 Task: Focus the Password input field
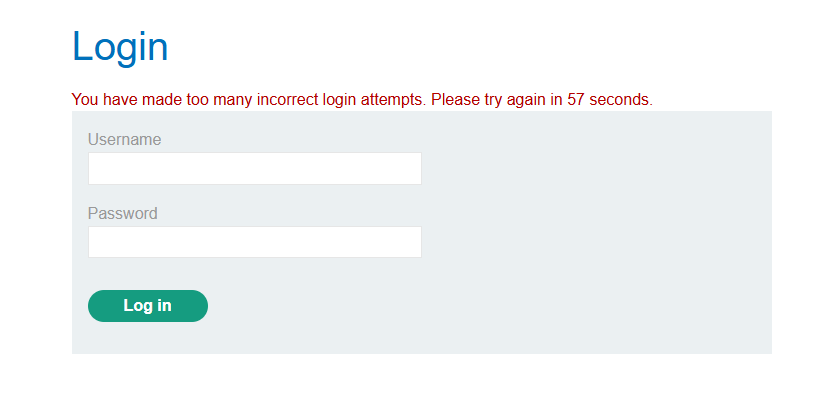coord(254,242)
